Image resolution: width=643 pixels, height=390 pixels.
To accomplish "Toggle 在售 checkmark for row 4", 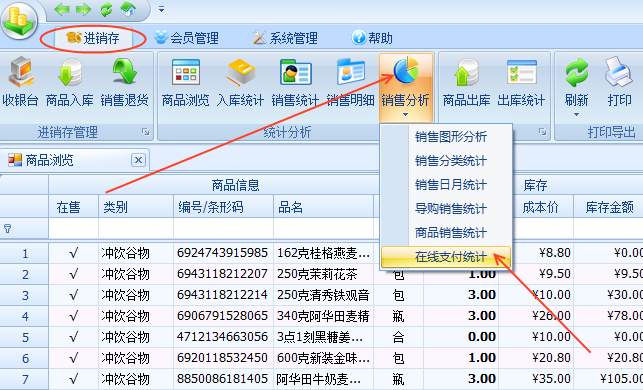I will (73, 316).
